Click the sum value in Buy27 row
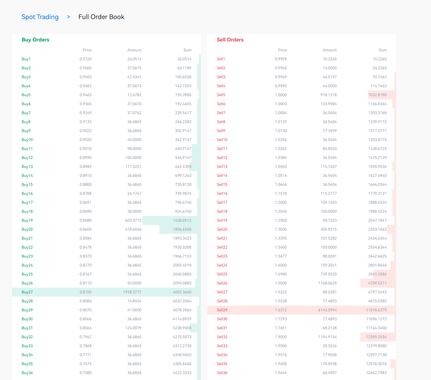 (x=182, y=292)
